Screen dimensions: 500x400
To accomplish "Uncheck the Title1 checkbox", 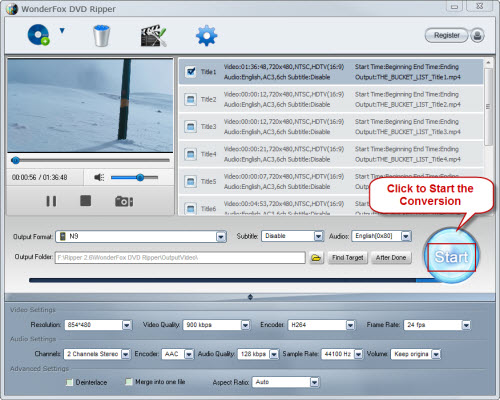I will [191, 72].
